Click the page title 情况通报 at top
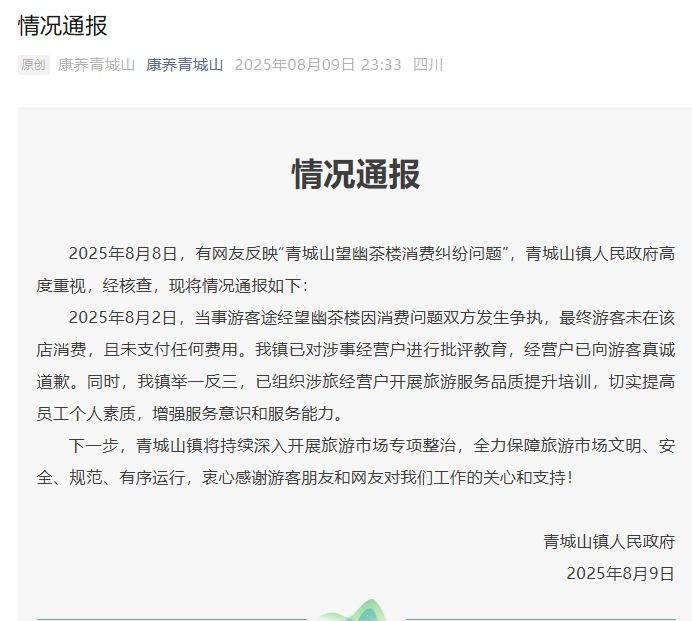692x621 pixels. (62, 26)
